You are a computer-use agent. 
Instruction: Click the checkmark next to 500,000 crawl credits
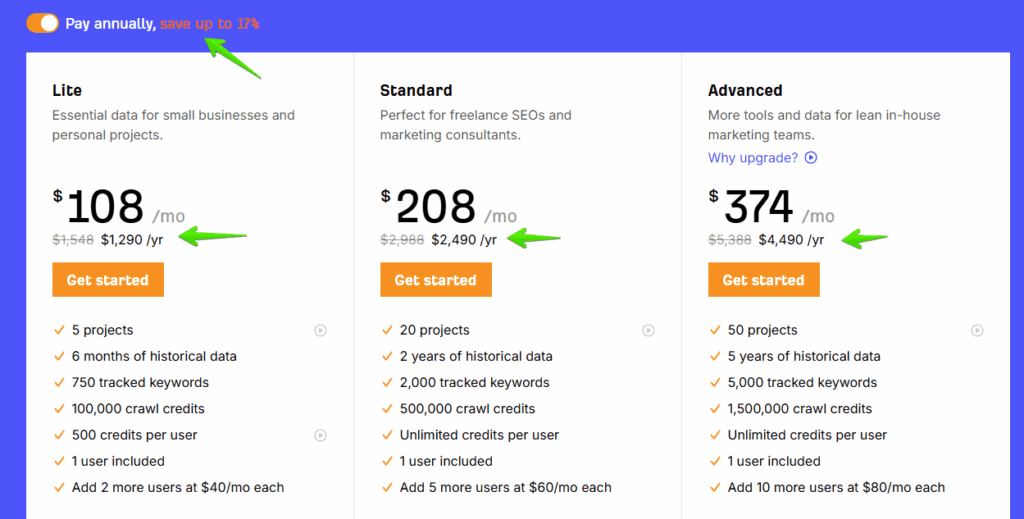click(386, 409)
